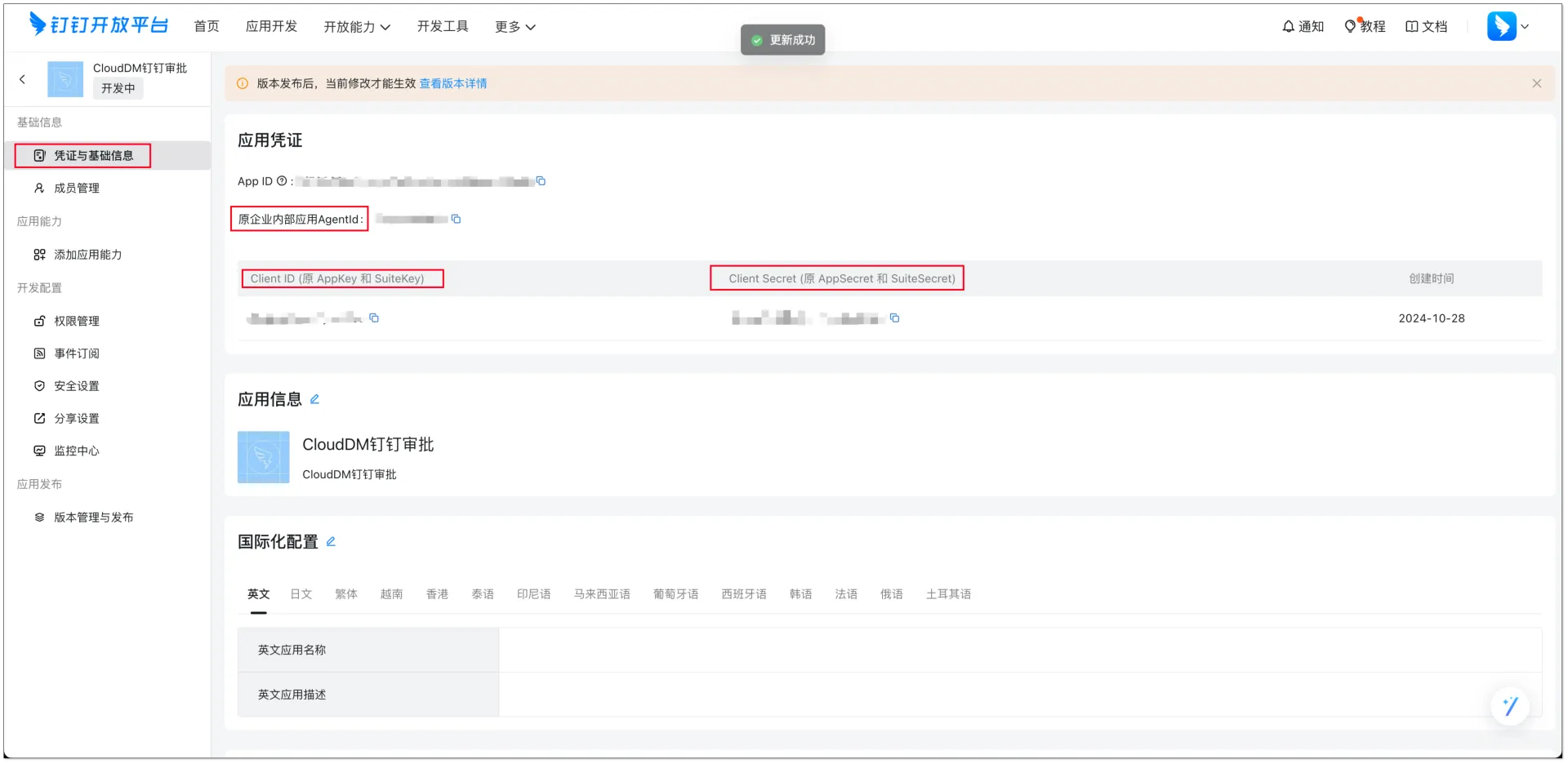The image size is (1568, 764).
Task: Switch to the 法语 language tab
Action: pyautogui.click(x=846, y=594)
